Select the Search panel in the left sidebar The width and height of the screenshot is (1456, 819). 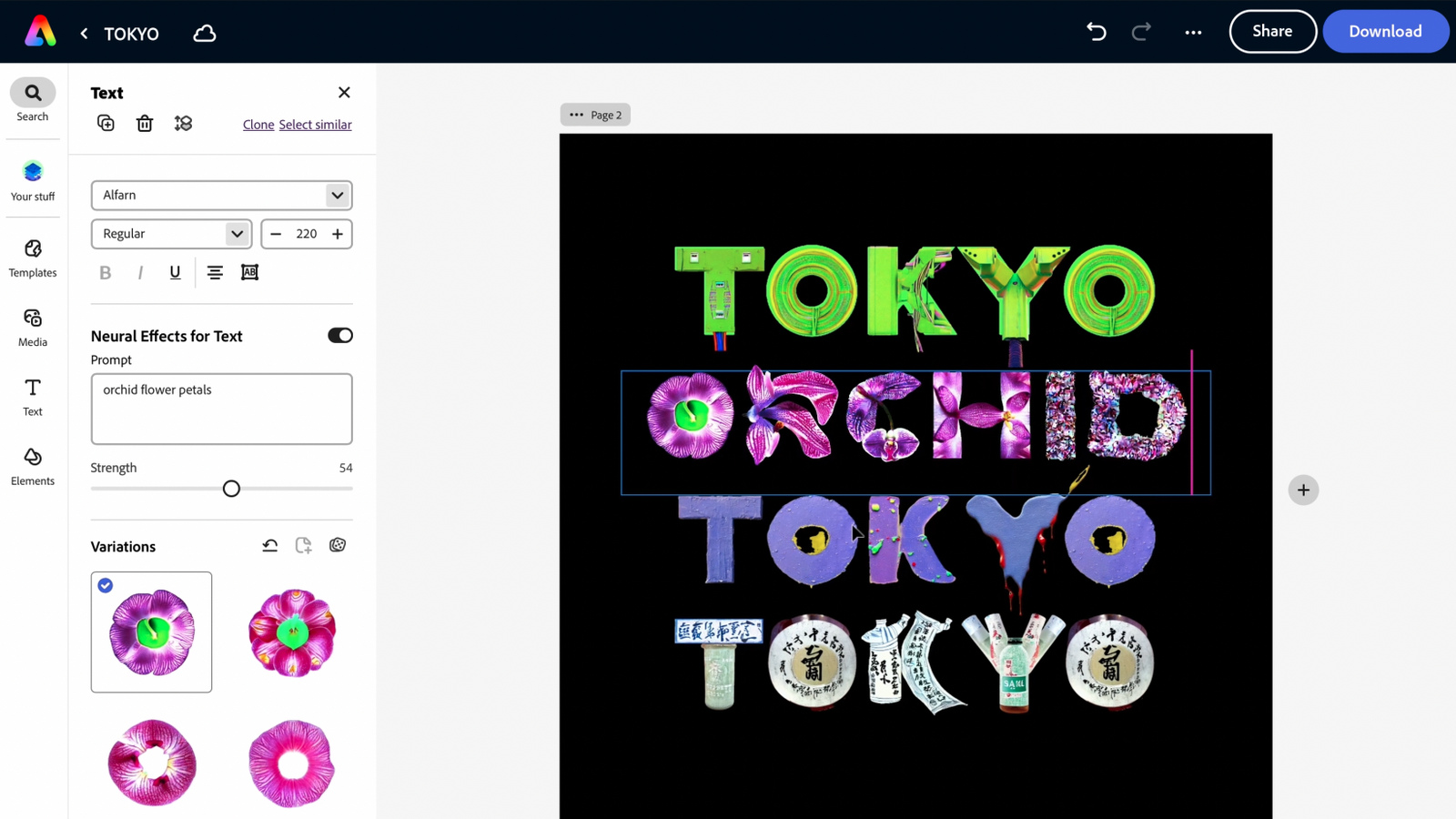33,100
